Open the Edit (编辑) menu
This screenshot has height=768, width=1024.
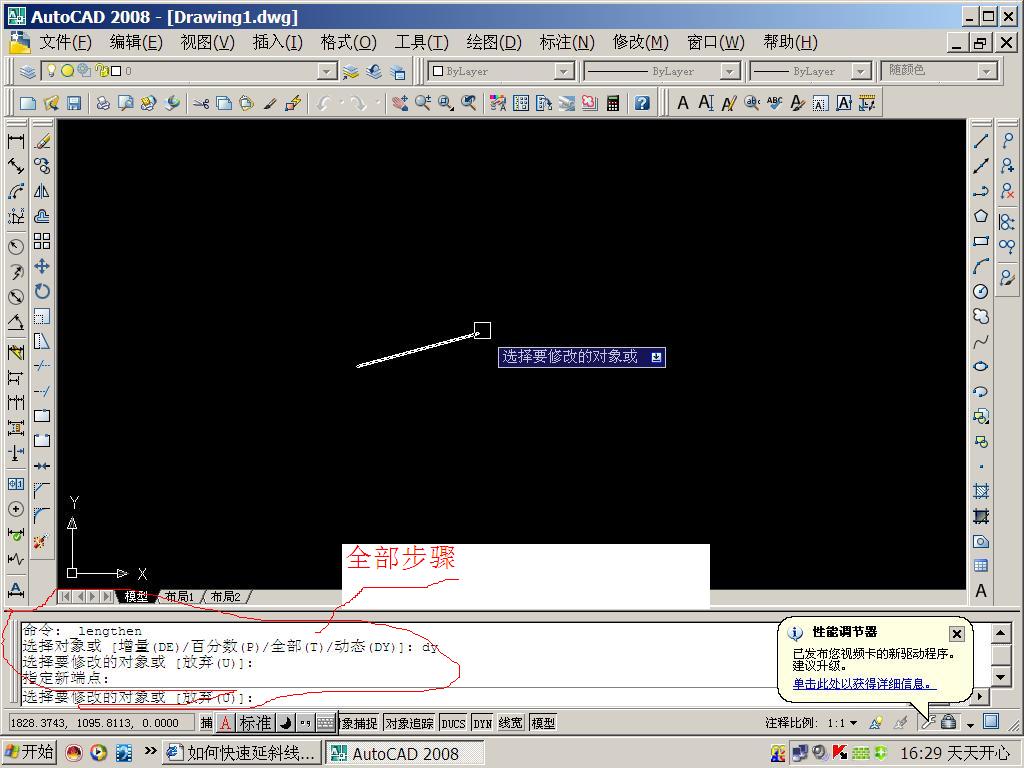[136, 42]
